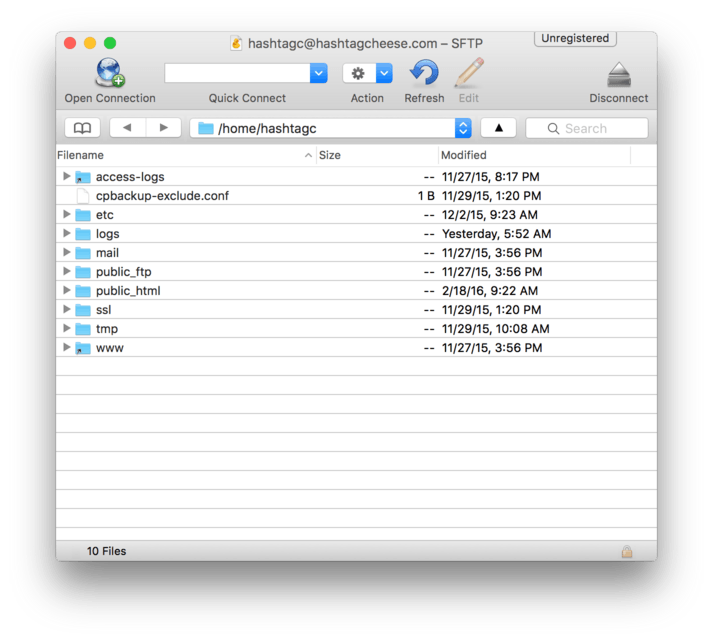Click the folder icon in path bar
This screenshot has width=713, height=641.
tap(206, 128)
